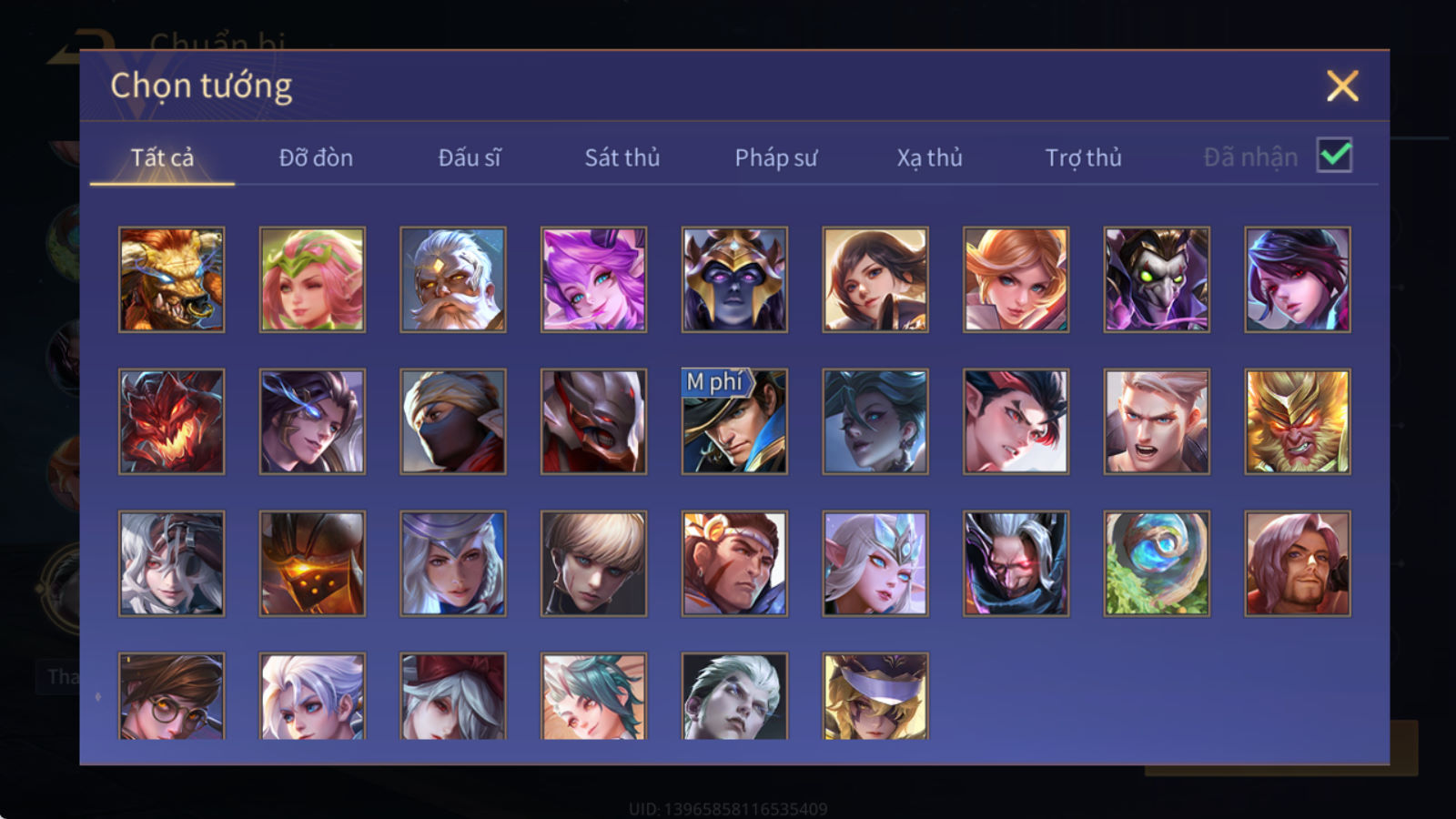Pick the hero tagged M phí
This screenshot has height=819, width=1456.
point(734,421)
